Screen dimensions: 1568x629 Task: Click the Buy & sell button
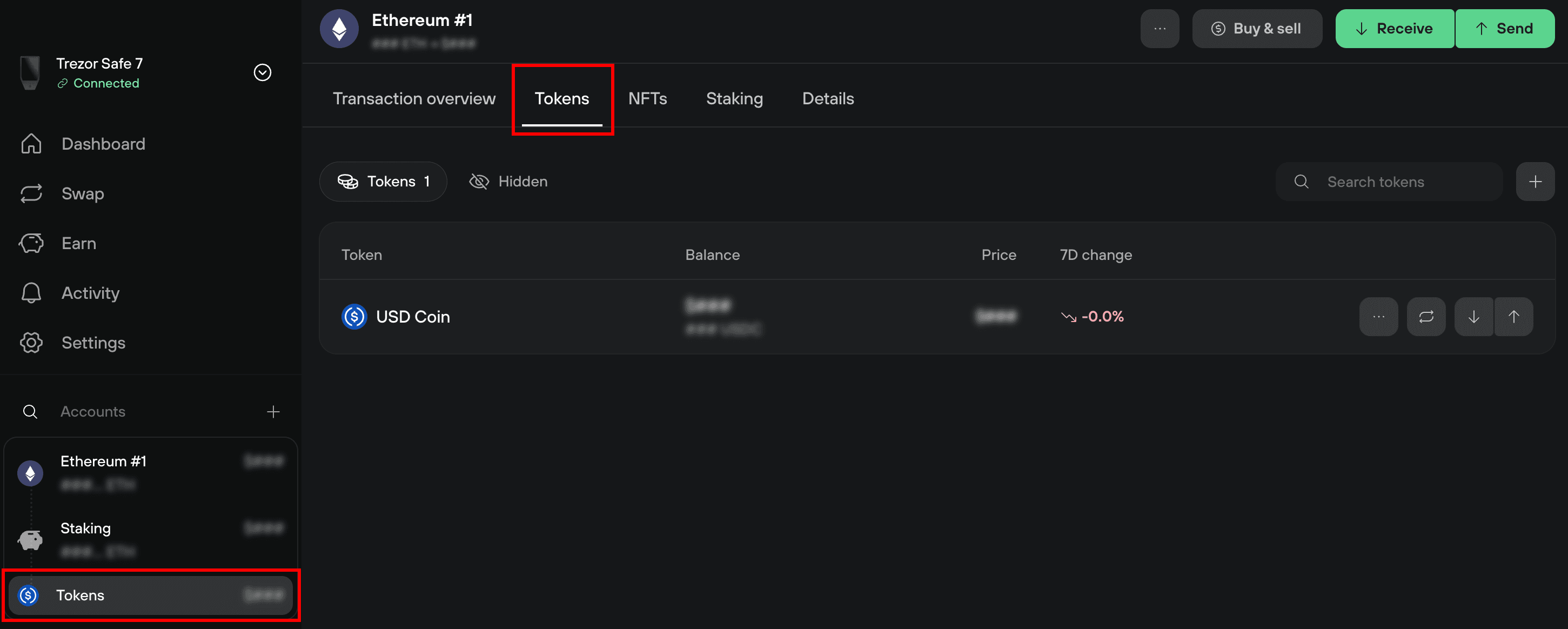point(1256,28)
